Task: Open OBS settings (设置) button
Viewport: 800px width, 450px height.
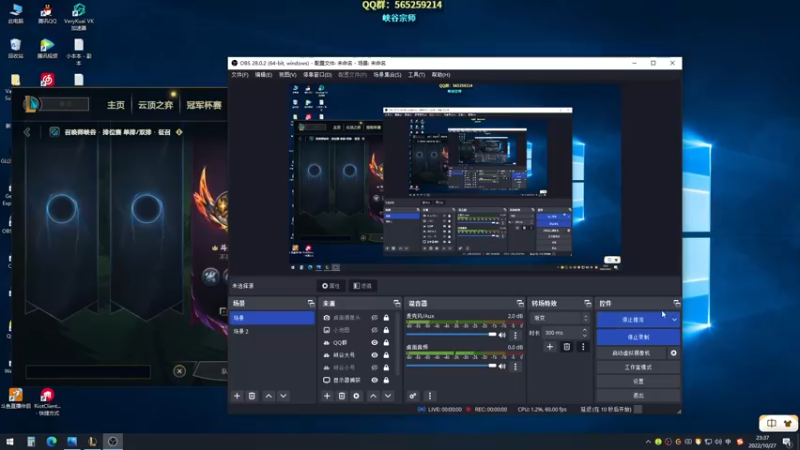Action: click(638, 382)
